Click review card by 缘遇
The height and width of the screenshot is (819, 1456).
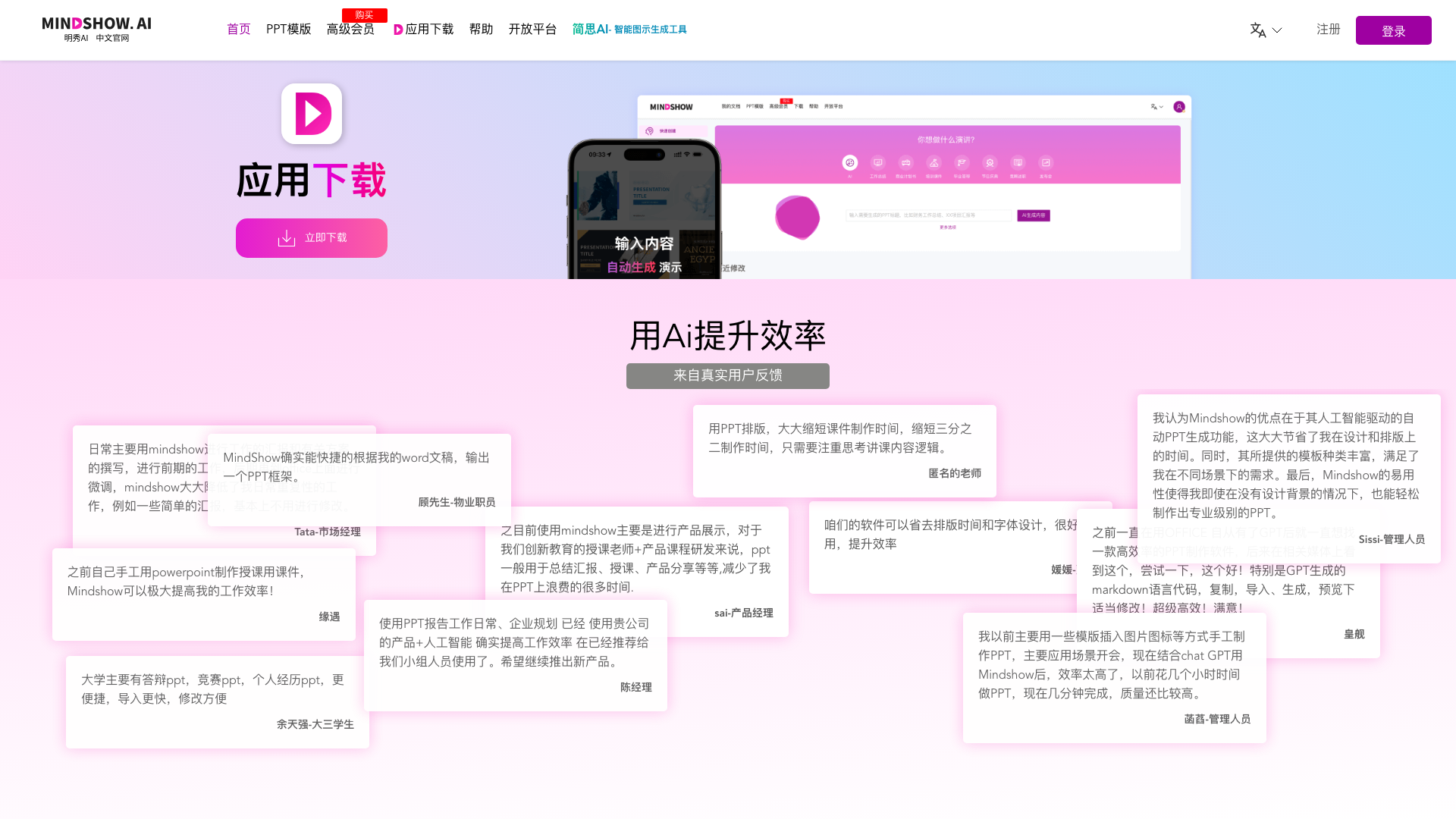pos(204,595)
